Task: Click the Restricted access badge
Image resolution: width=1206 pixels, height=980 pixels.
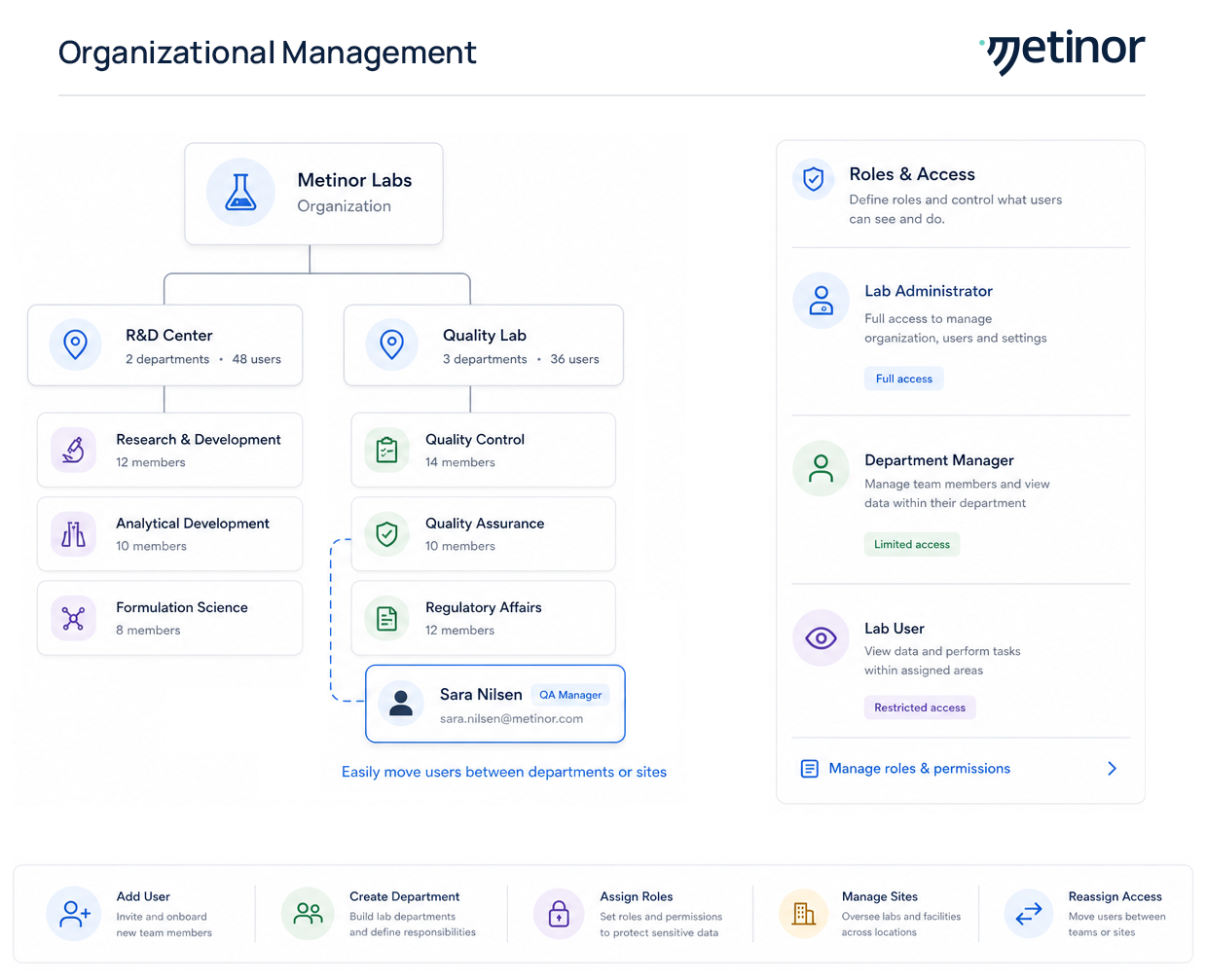Action: tap(920, 708)
